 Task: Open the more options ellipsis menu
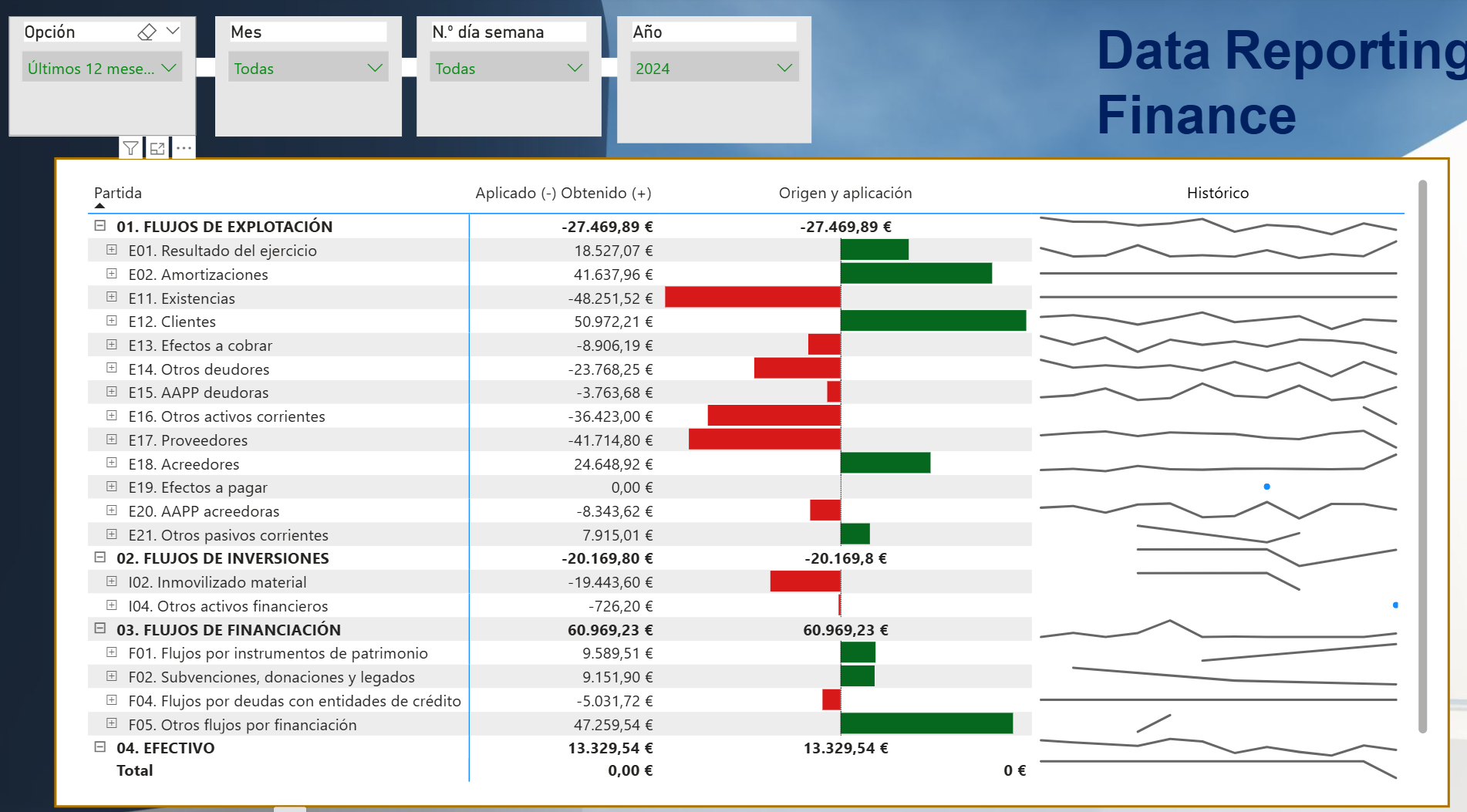click(x=184, y=148)
